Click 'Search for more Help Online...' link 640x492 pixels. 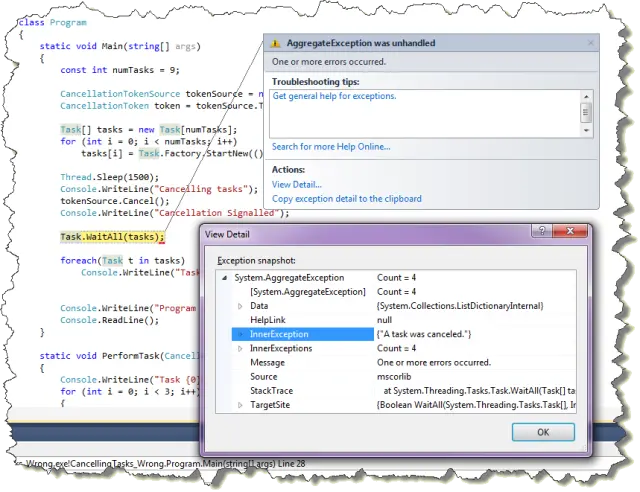point(331,147)
